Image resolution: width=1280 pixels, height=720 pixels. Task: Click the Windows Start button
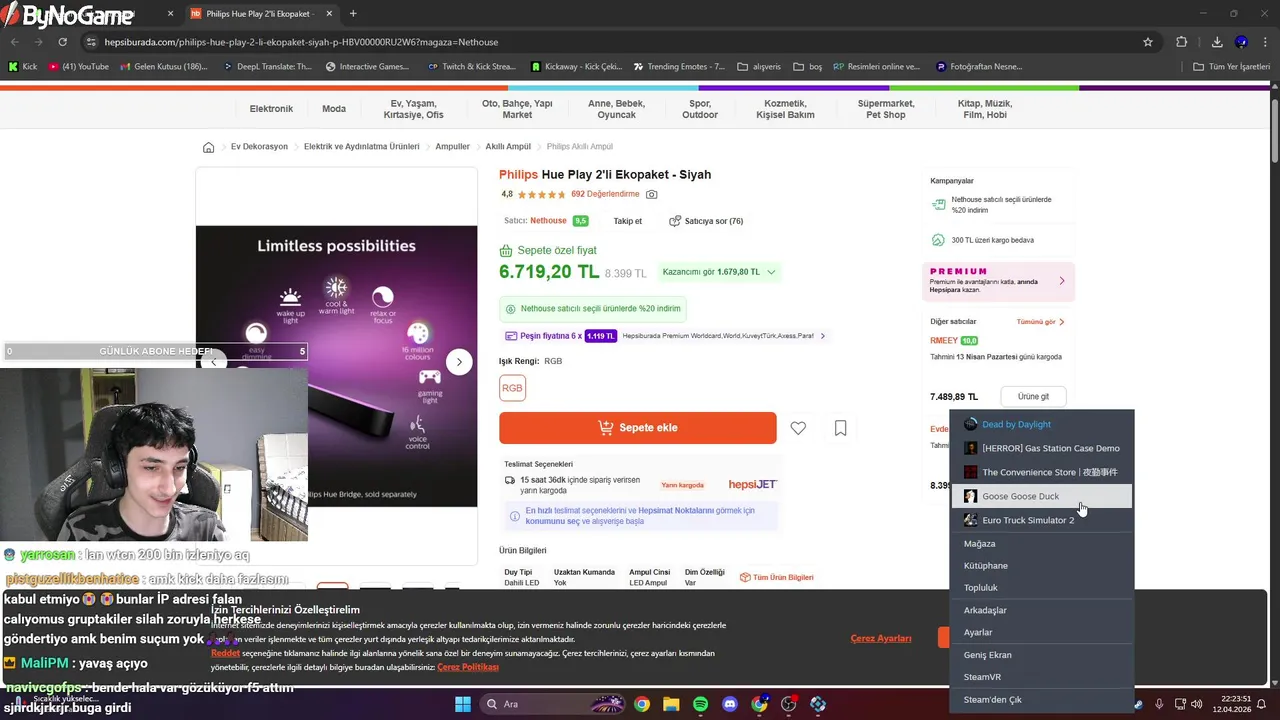point(463,704)
